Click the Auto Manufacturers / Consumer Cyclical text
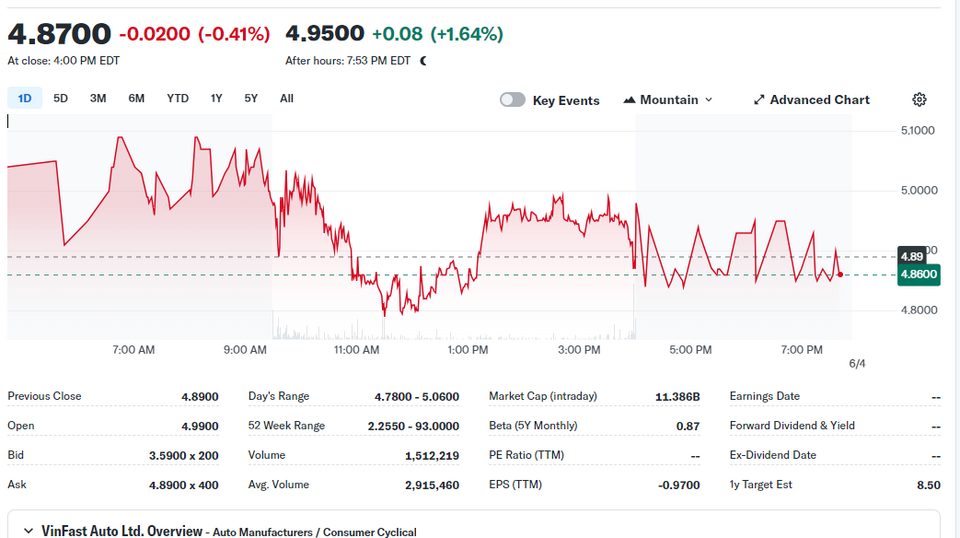This screenshot has height=538, width=960. 315,532
